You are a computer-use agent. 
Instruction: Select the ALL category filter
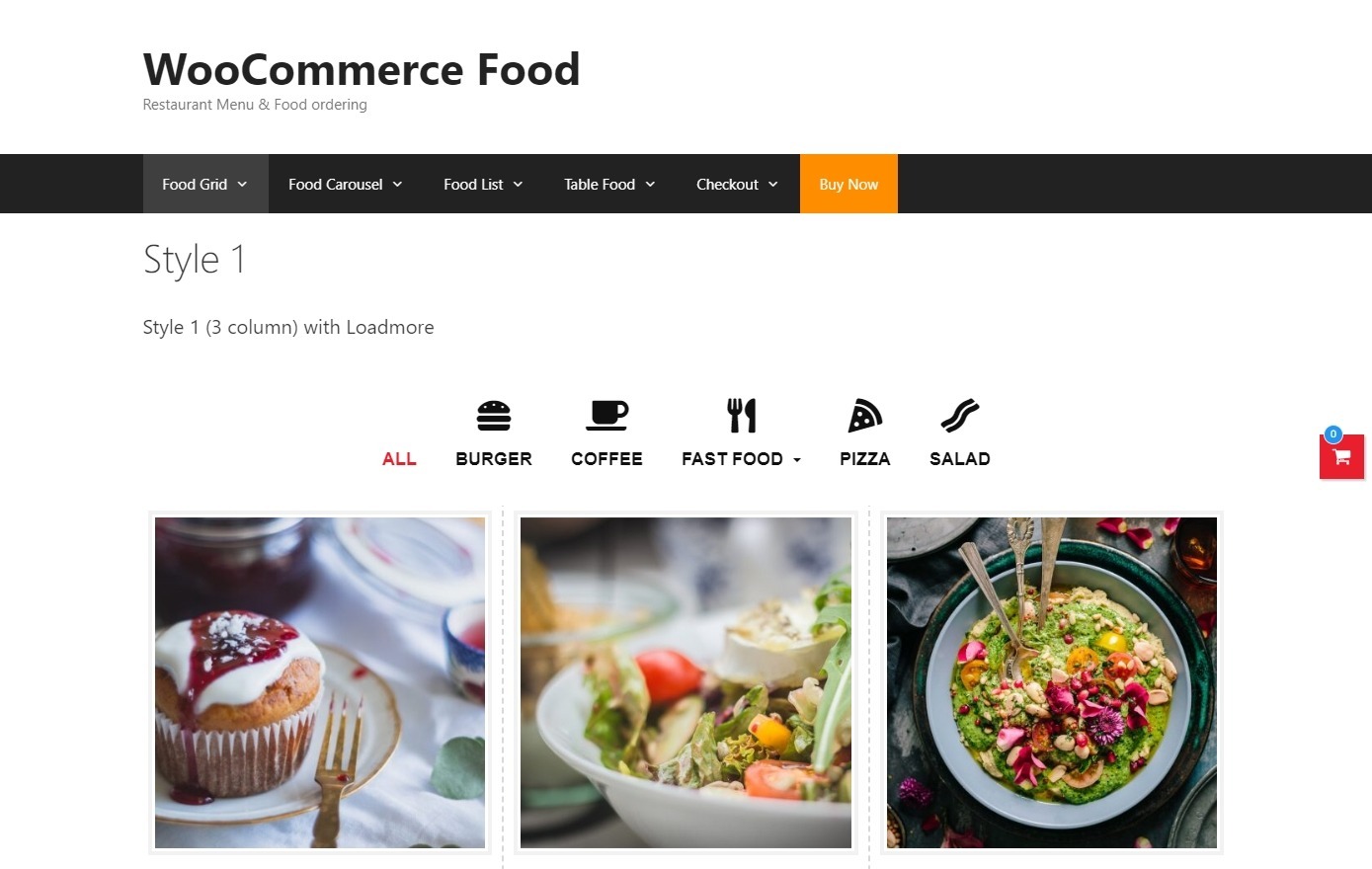(399, 459)
